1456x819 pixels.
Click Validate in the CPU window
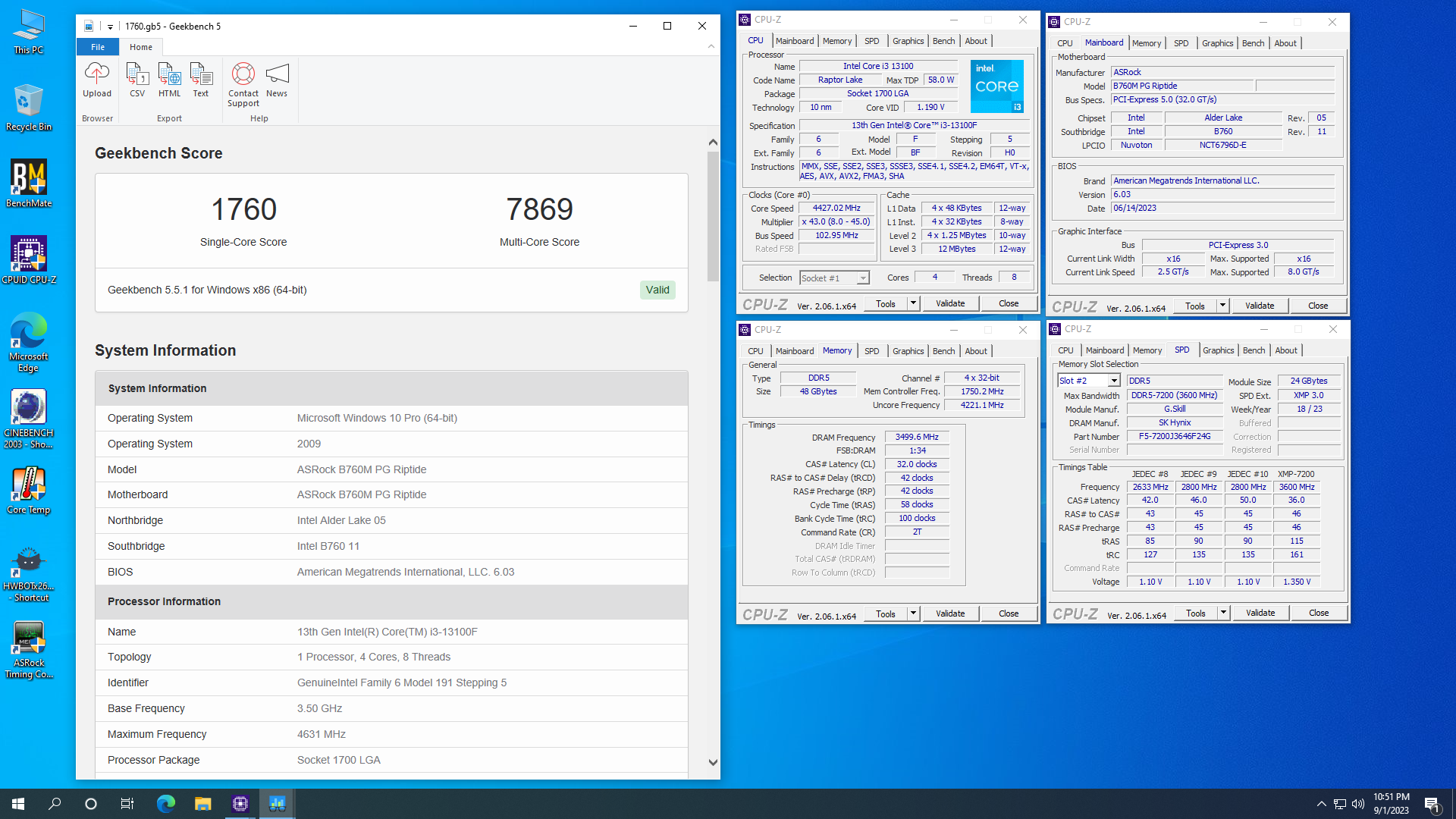950,303
